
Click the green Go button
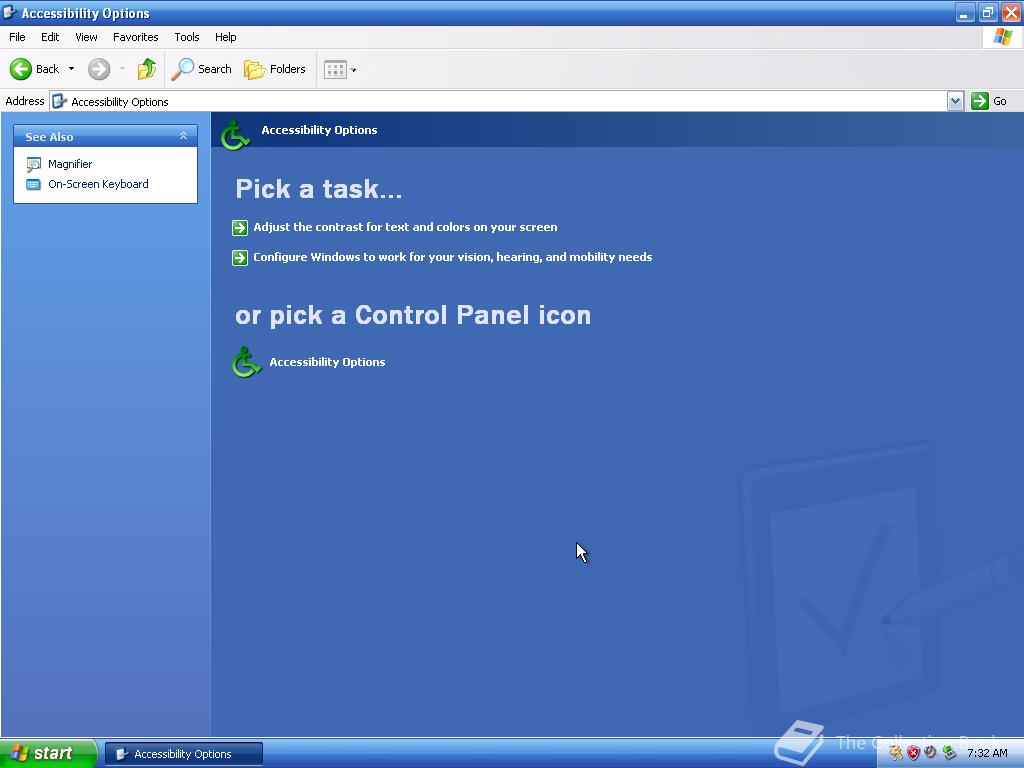989,101
